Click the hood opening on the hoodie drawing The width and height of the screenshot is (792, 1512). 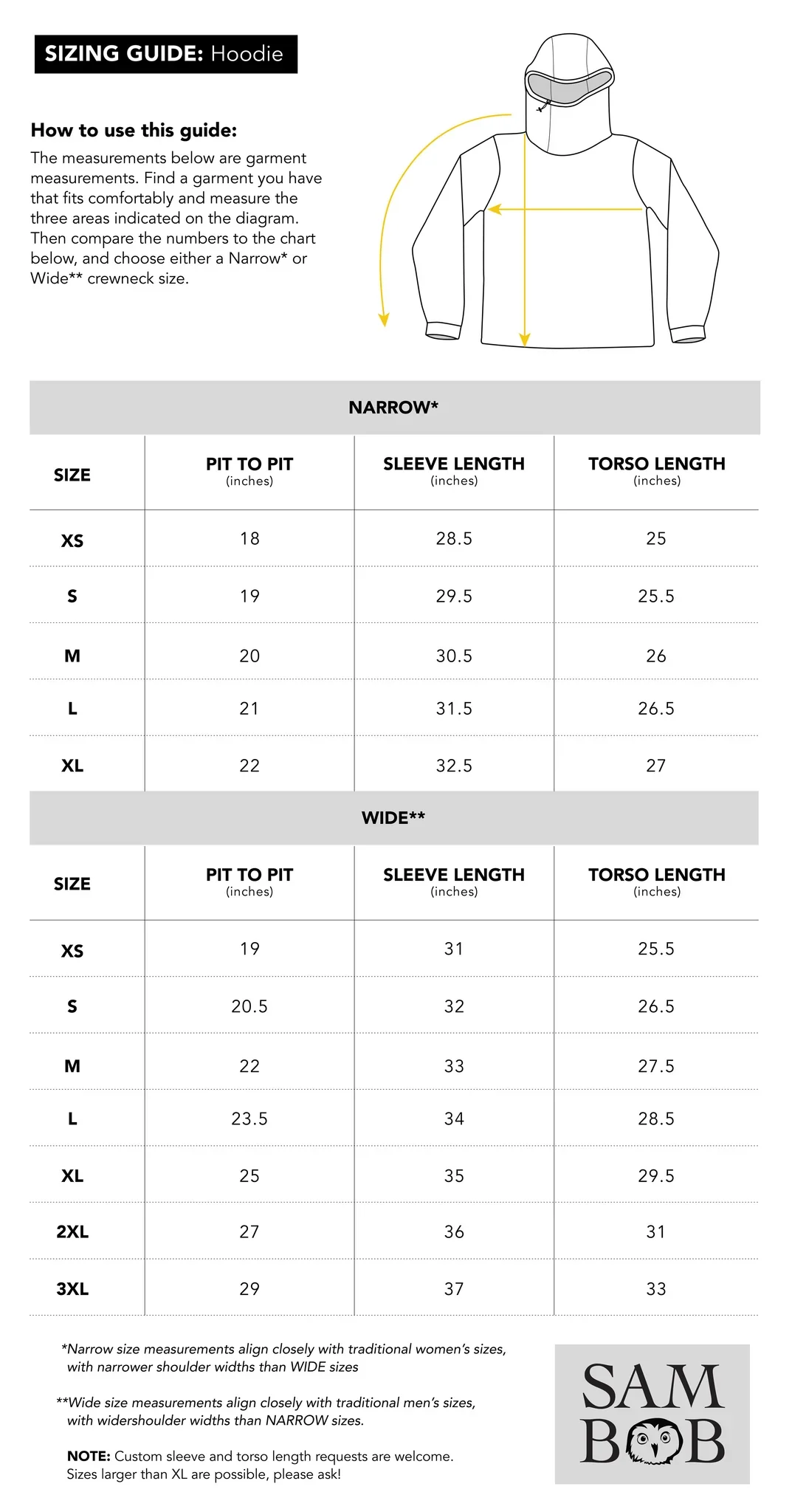(568, 86)
